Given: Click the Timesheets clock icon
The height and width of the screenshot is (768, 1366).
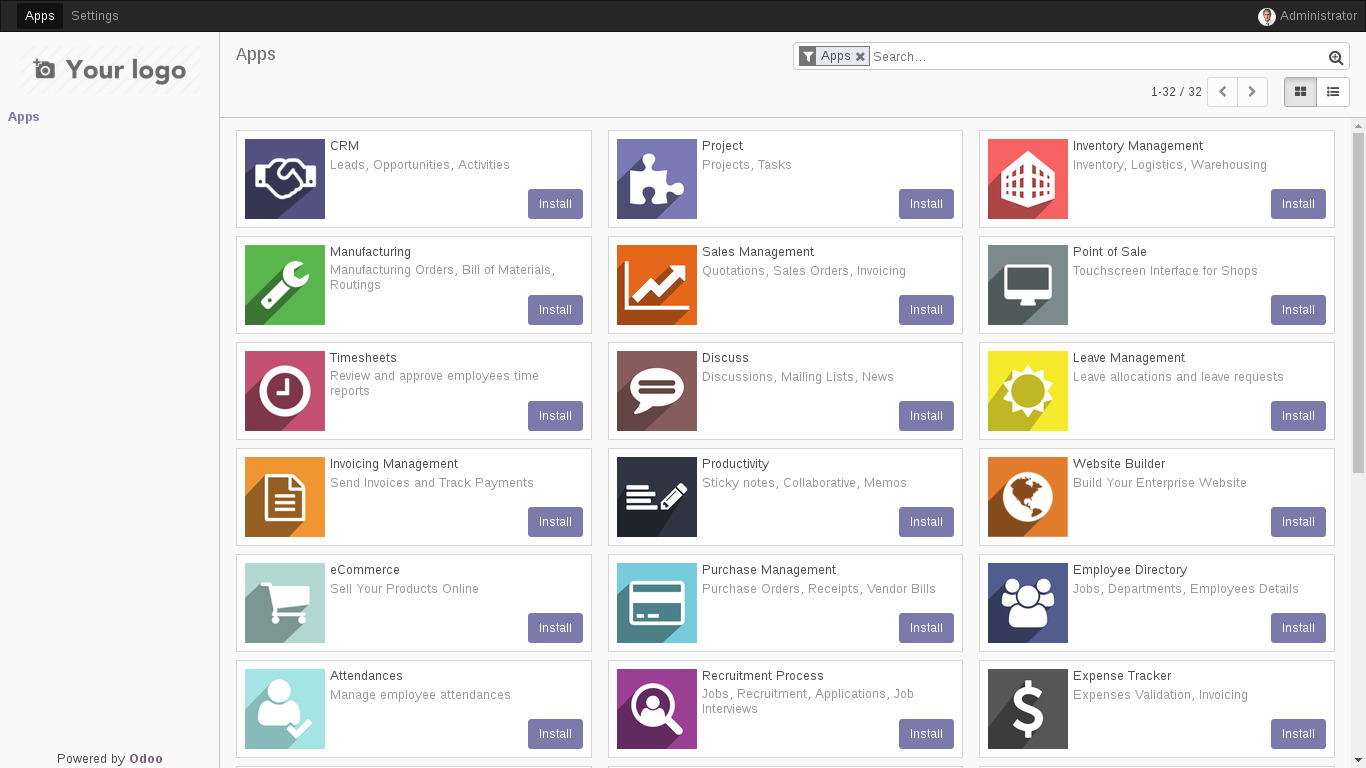Looking at the screenshot, I should pyautogui.click(x=284, y=391).
